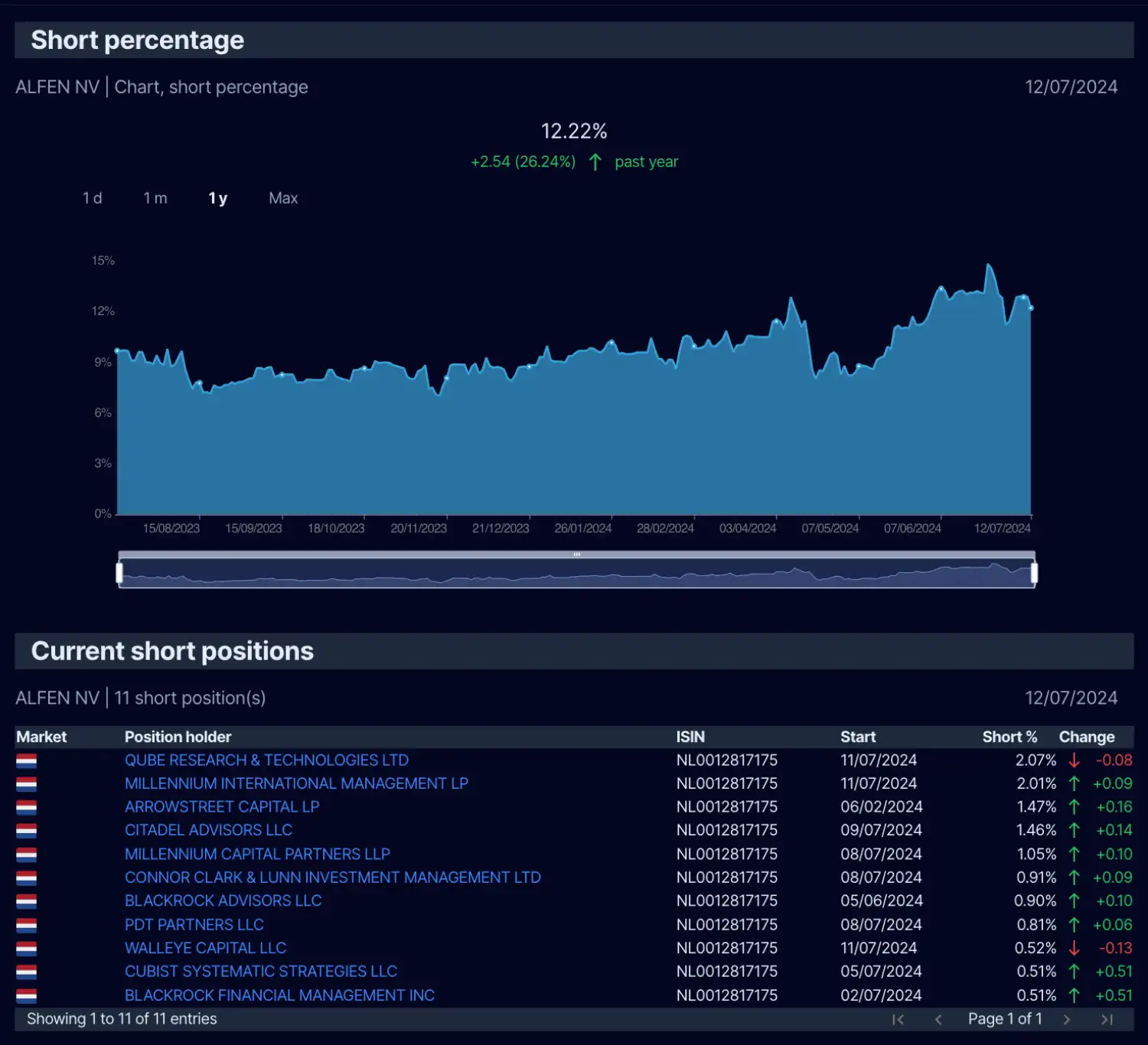
Task: Click the -0.13 change value for WALLEYE
Action: (x=1115, y=948)
